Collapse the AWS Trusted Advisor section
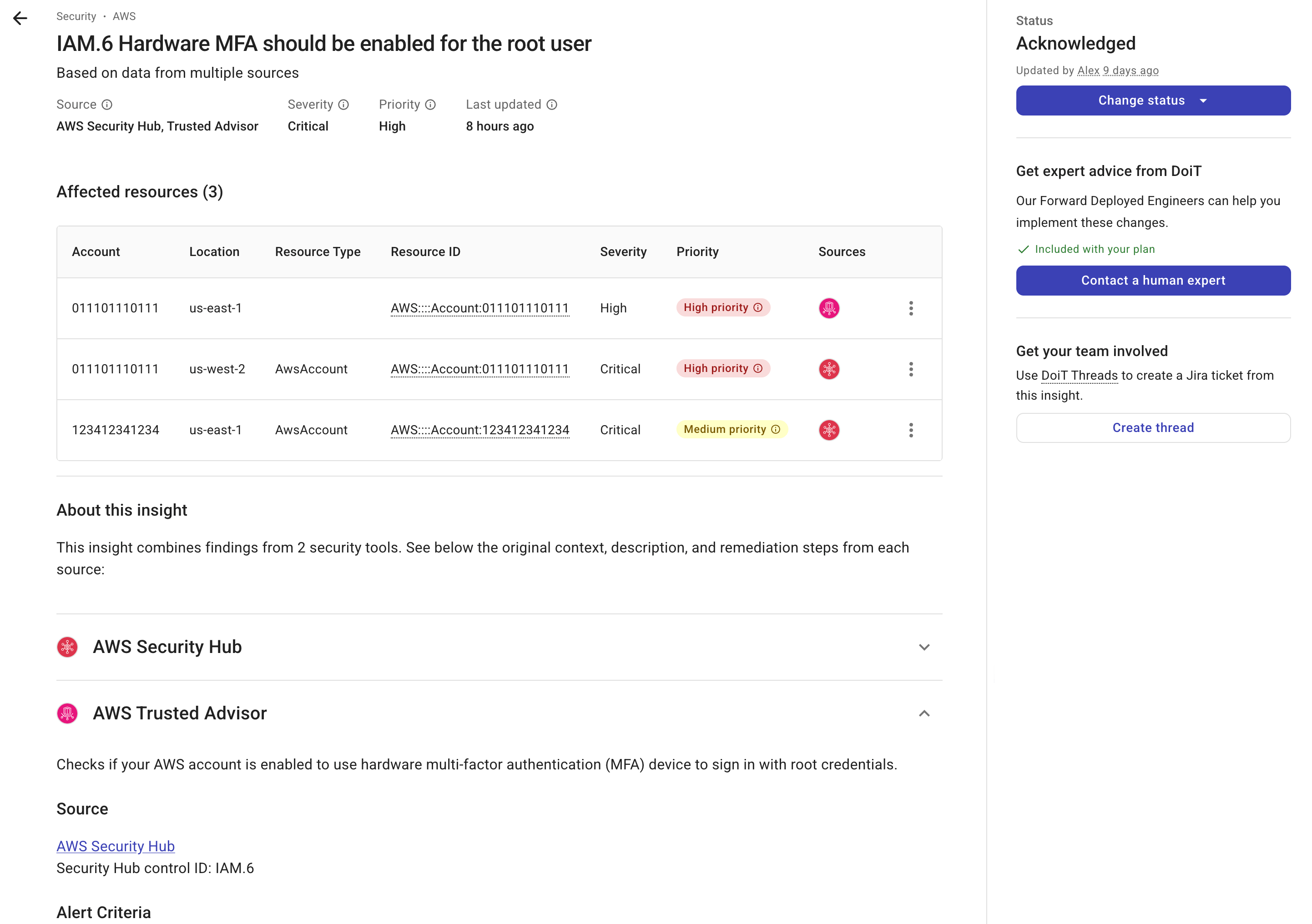This screenshot has height=924, width=1312. click(924, 713)
